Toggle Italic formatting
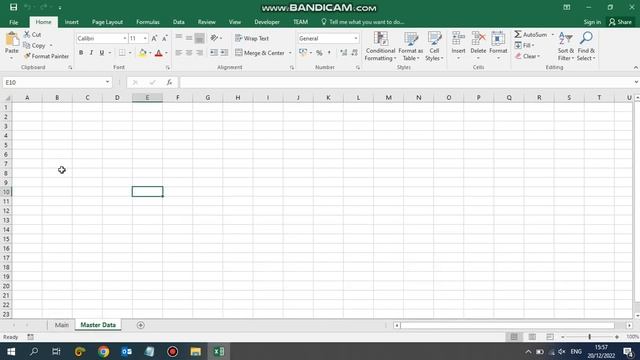The height and width of the screenshot is (360, 640). pos(91,53)
